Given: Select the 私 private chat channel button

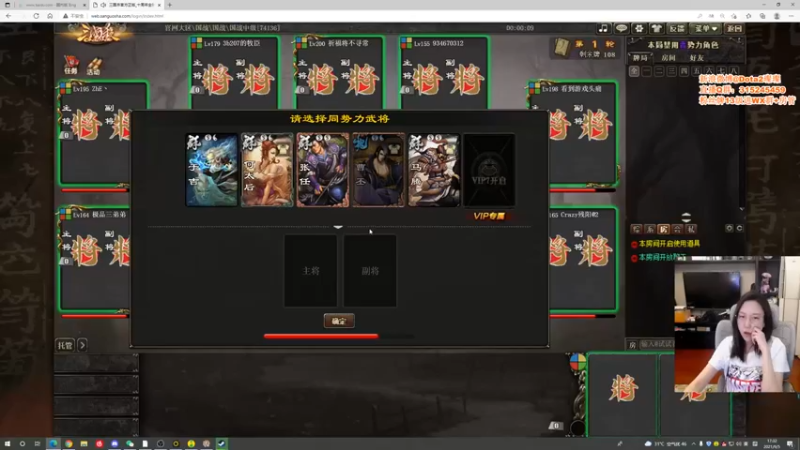Looking at the screenshot, I should (x=691, y=229).
